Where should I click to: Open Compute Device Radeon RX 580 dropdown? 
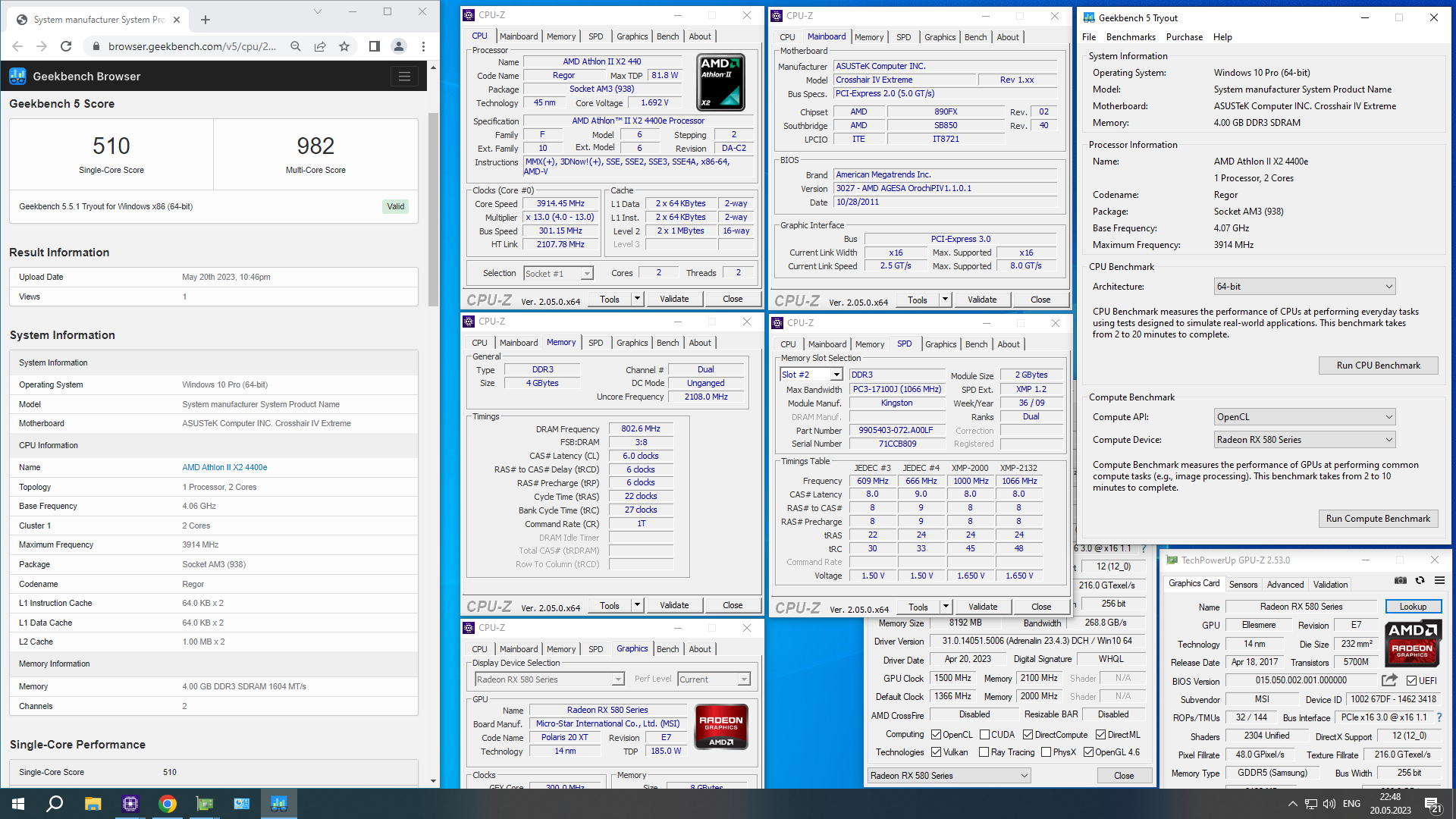click(1304, 440)
